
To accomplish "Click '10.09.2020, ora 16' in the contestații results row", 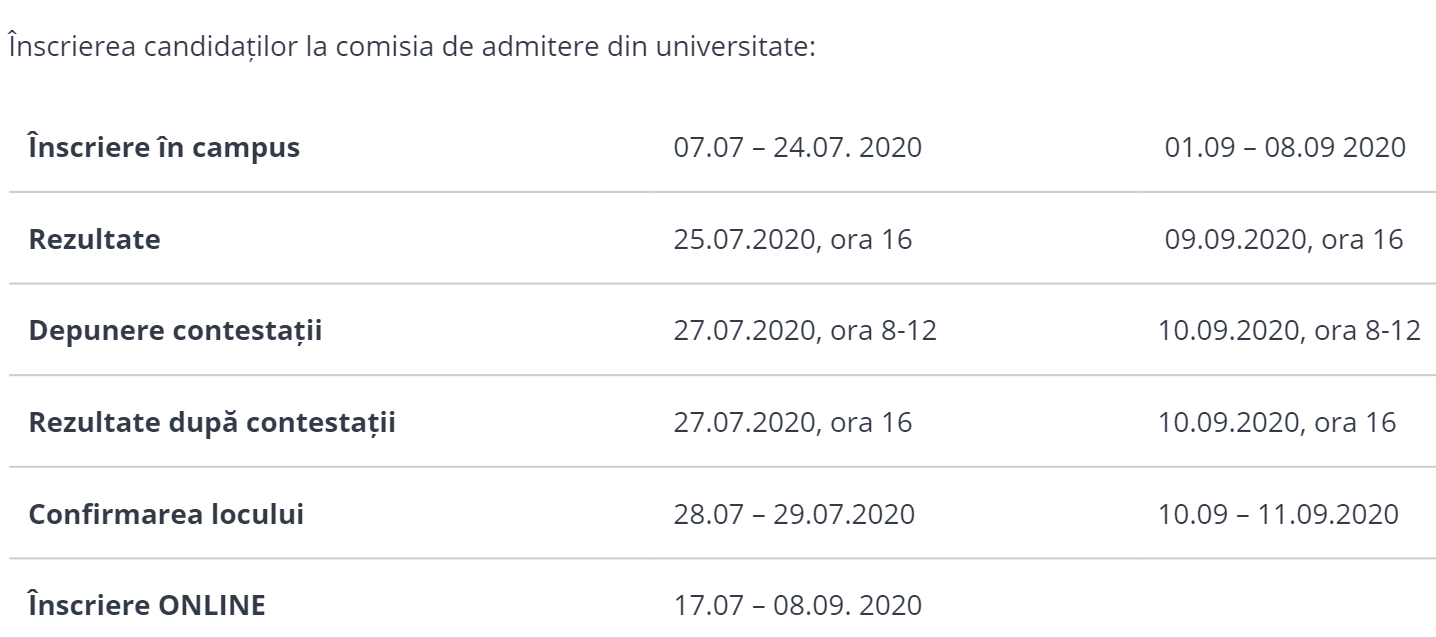I will [x=1277, y=423].
